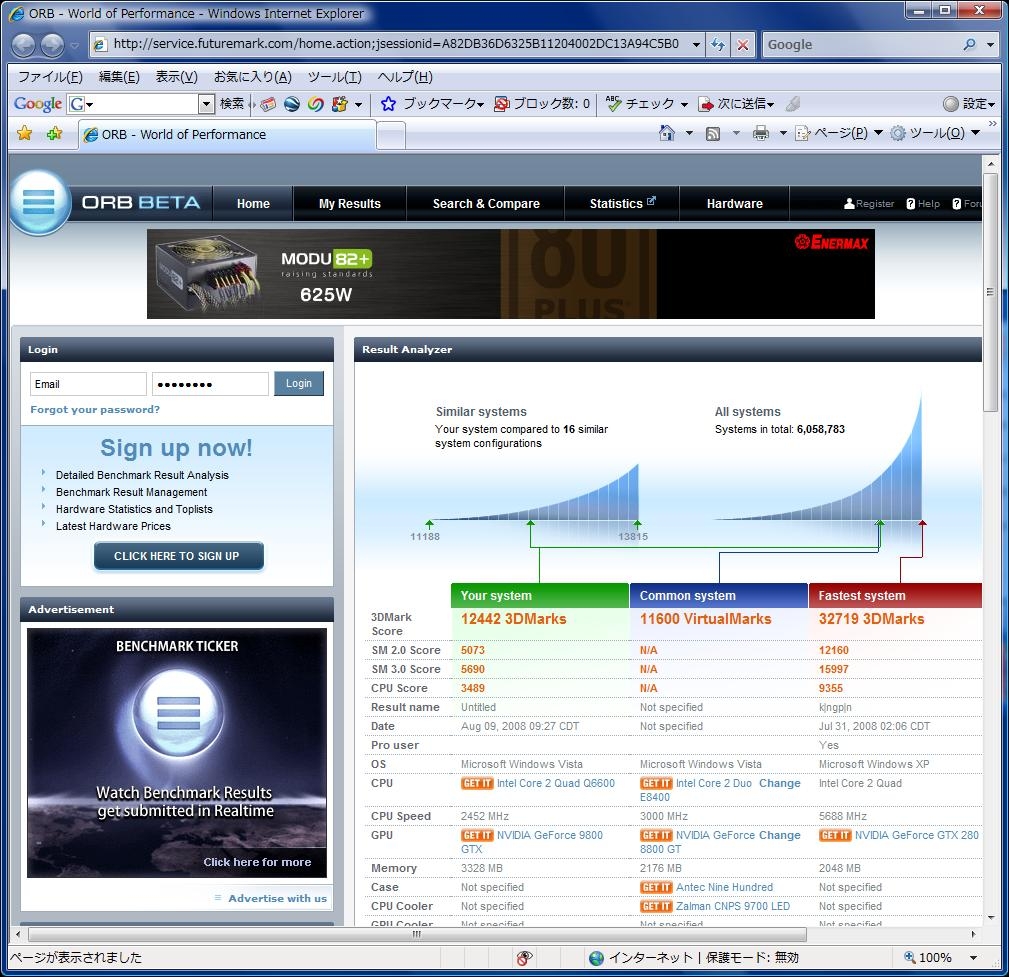Click the phishing filter icon in status bar
The height and width of the screenshot is (977, 1009).
tap(524, 958)
